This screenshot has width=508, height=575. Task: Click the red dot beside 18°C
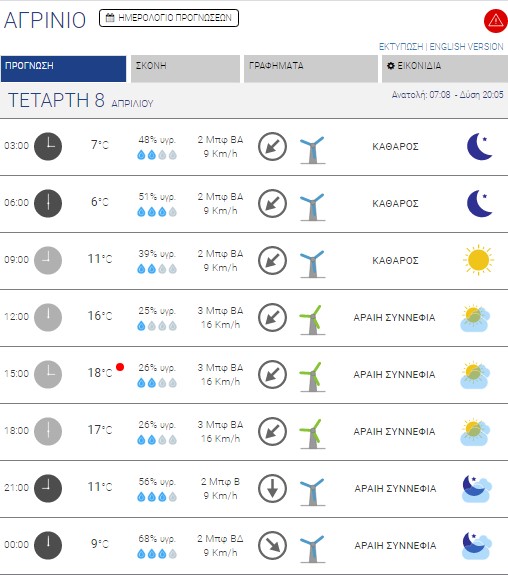[120, 367]
